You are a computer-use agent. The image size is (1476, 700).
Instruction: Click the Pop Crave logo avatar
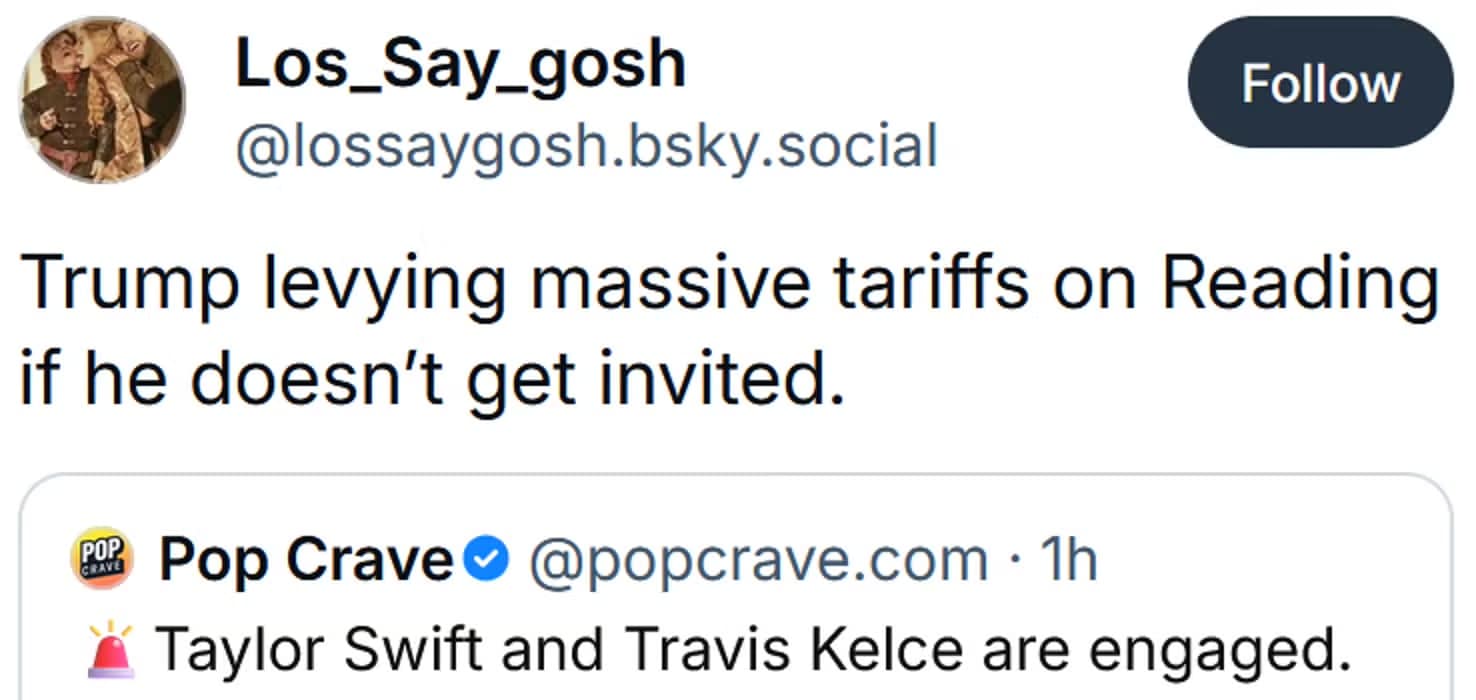click(98, 562)
